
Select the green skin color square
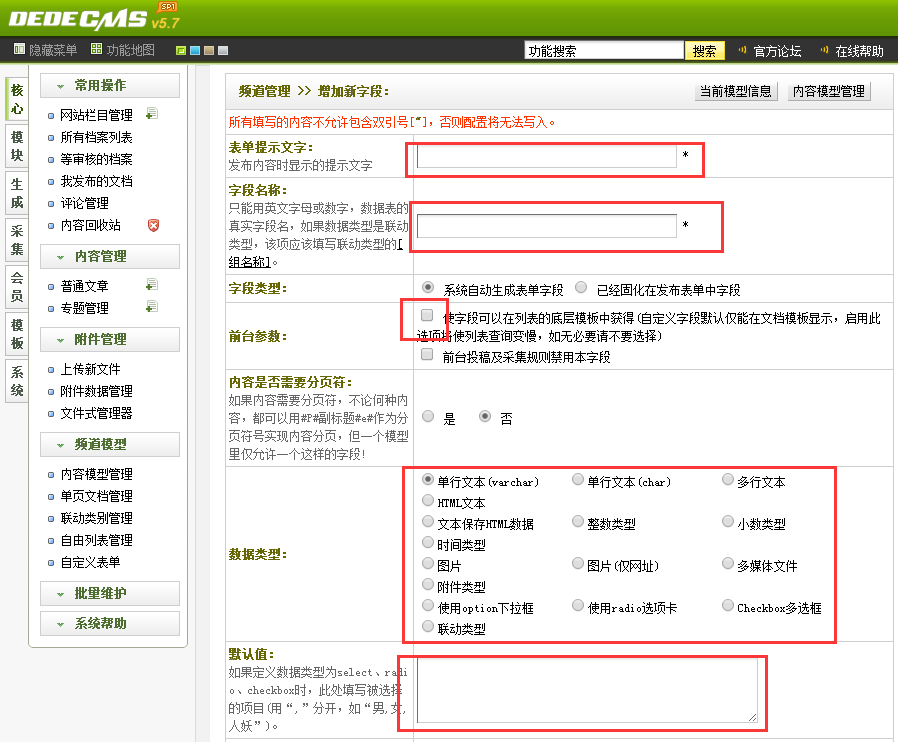pyautogui.click(x=181, y=51)
